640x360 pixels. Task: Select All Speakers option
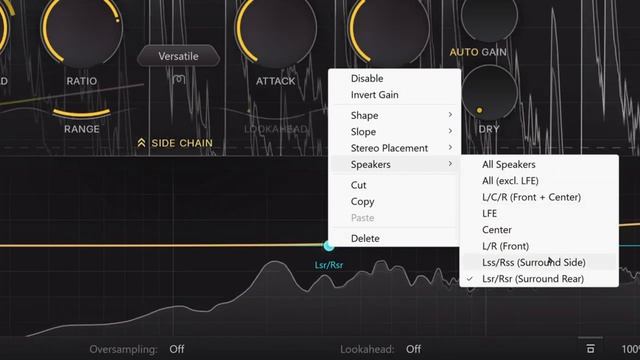tap(539, 164)
